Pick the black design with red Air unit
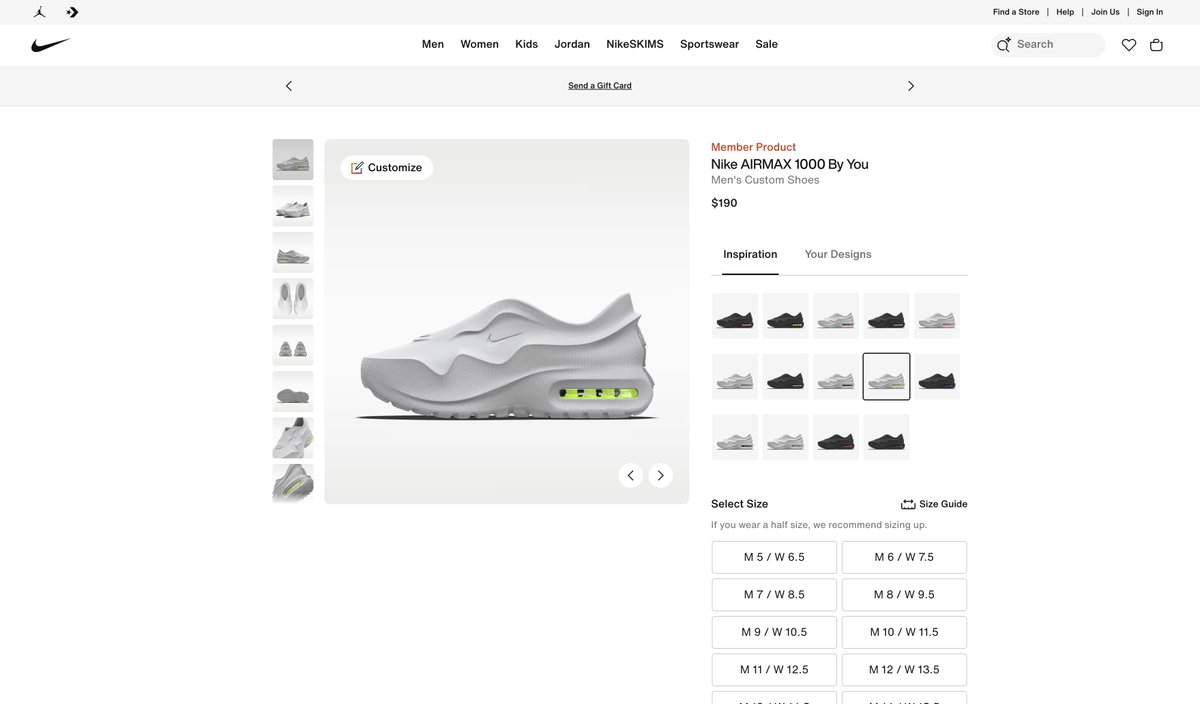Screen dimensions: 1200x704 (836, 437)
